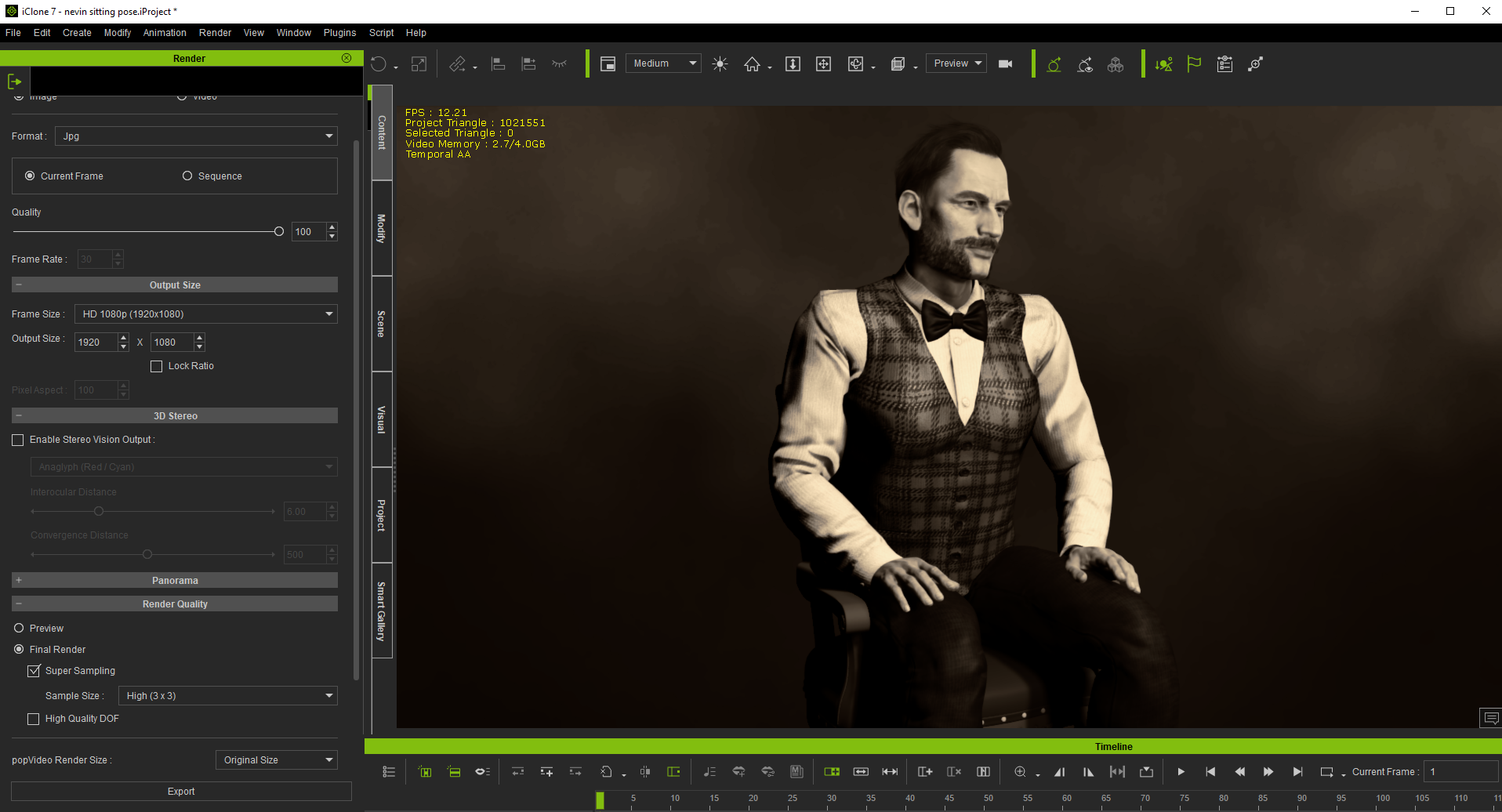
Task: Open timeline track list icon
Action: [x=389, y=772]
